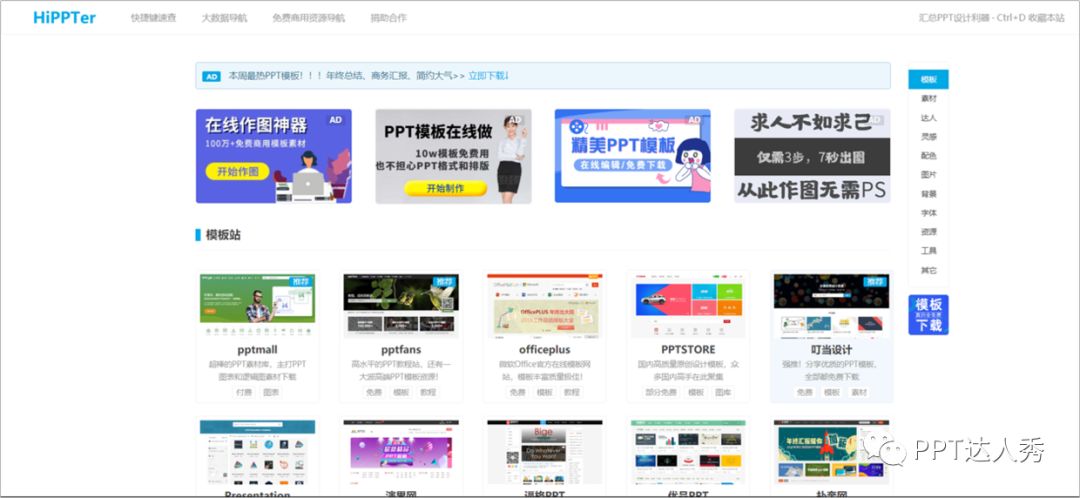This screenshot has height=498, width=1080.
Task: Open the 精美PPT模板 banner ad
Action: tap(632, 156)
